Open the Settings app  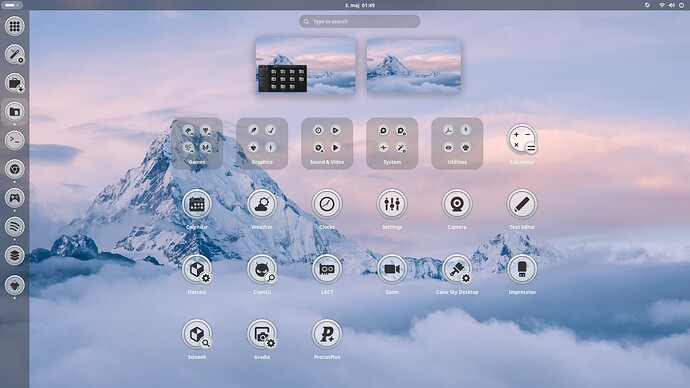(392, 204)
